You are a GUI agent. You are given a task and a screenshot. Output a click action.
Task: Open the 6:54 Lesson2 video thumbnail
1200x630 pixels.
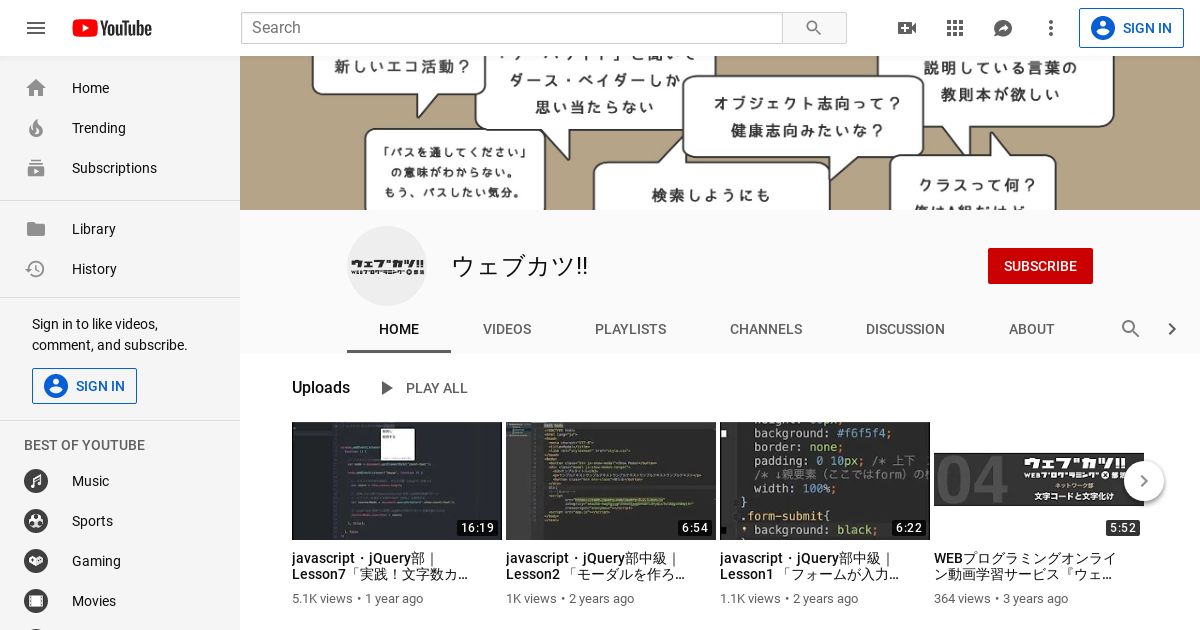click(611, 481)
